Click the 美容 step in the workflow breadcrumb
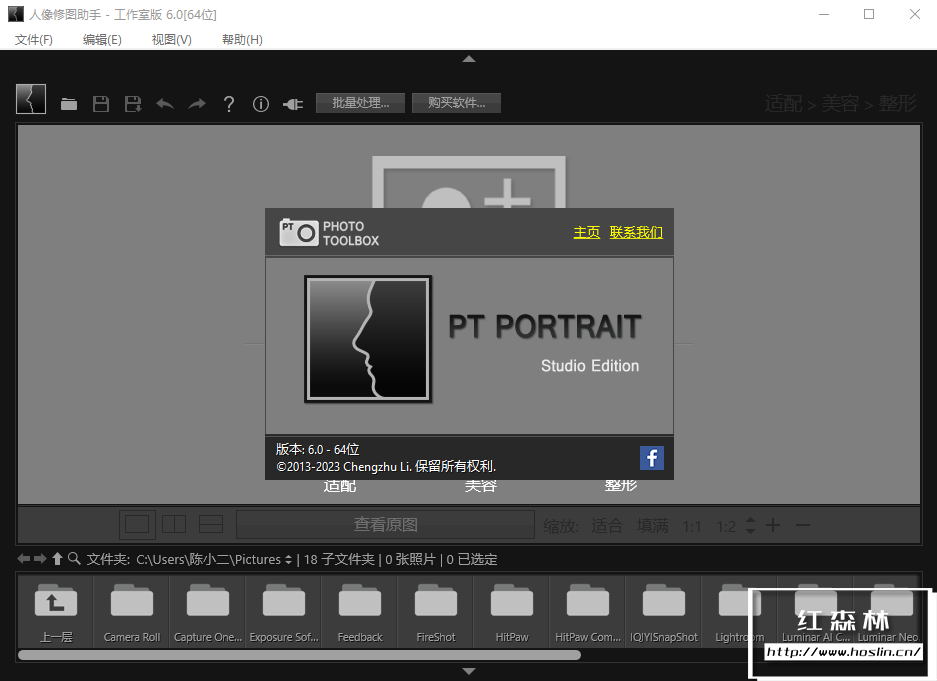 [x=840, y=104]
